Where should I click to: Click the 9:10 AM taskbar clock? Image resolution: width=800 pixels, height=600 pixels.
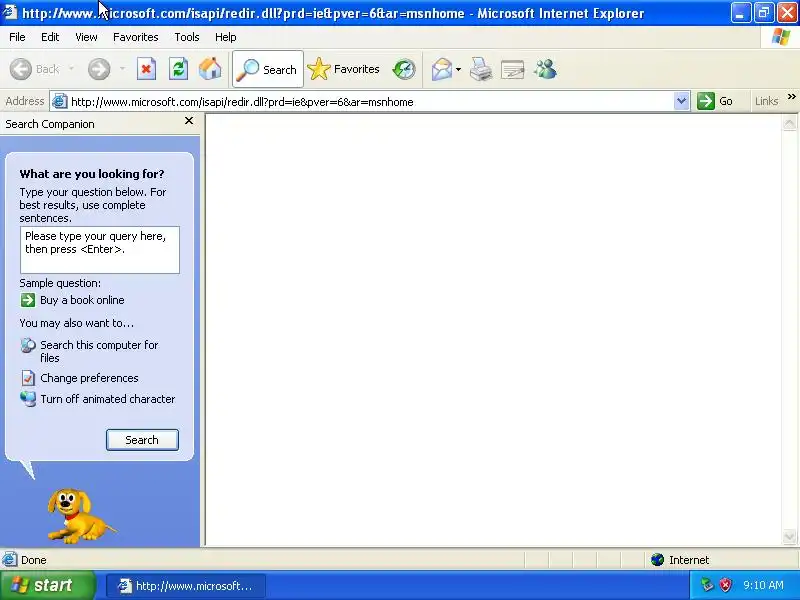point(763,585)
